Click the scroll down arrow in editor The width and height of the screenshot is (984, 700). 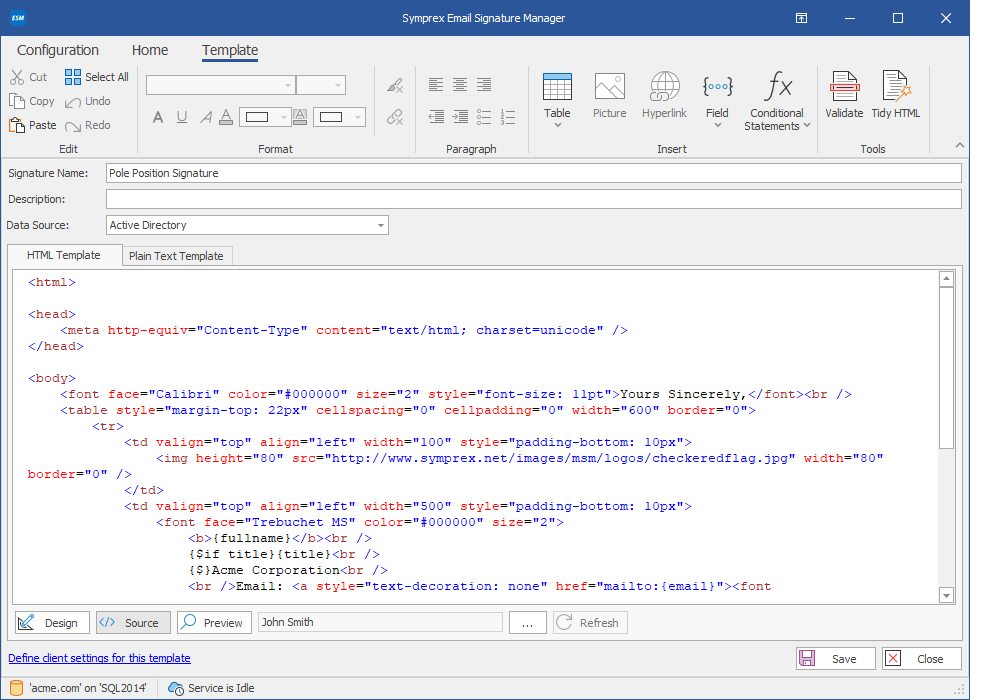click(x=946, y=595)
